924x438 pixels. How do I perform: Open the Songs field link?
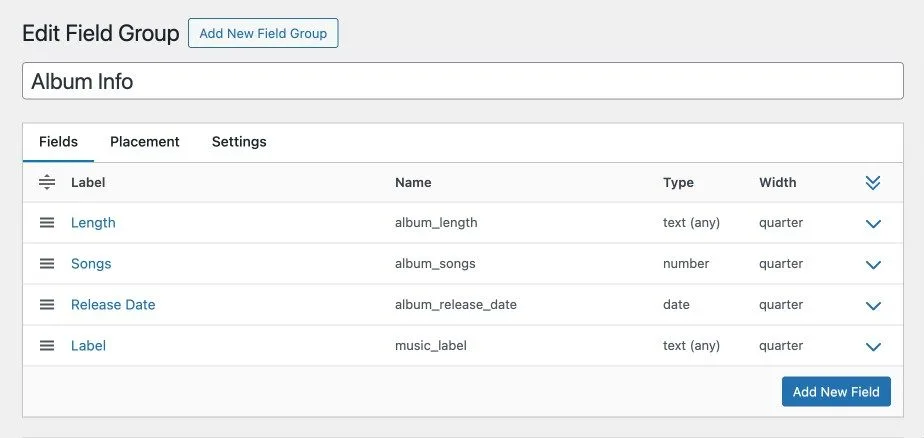click(x=91, y=264)
